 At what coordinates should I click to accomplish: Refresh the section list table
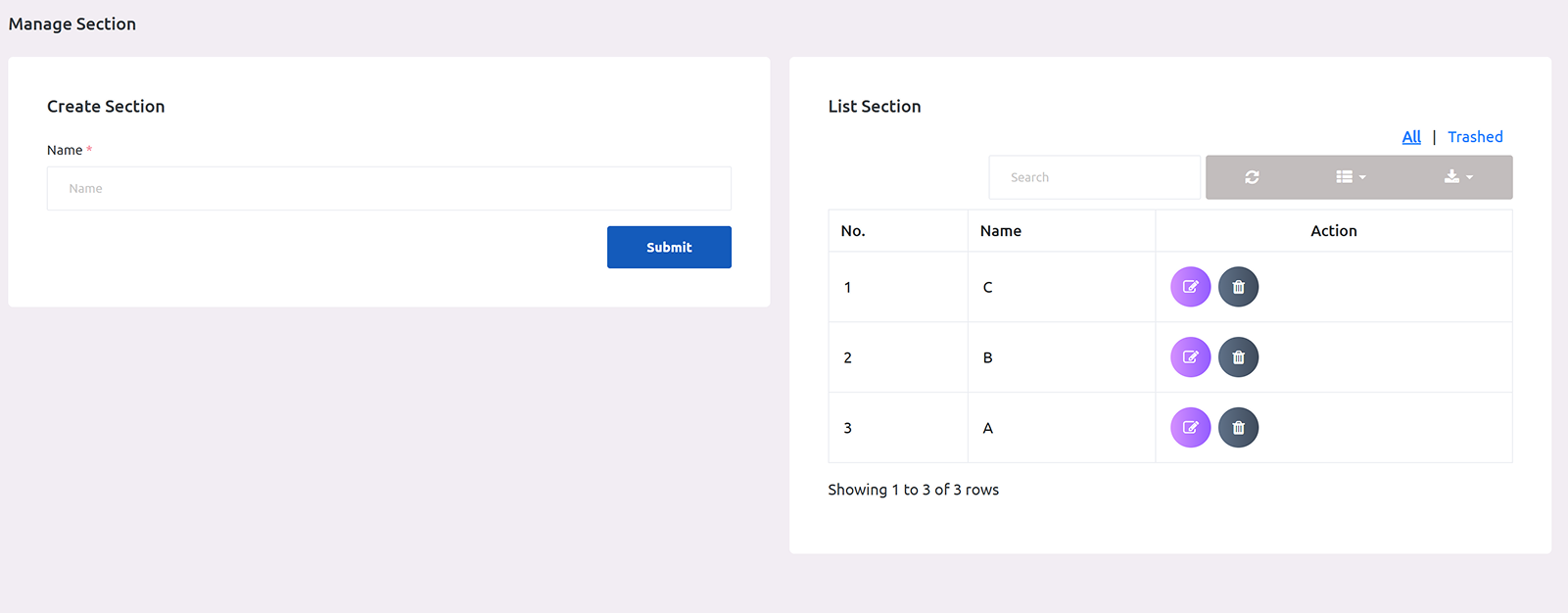pyautogui.click(x=1252, y=177)
